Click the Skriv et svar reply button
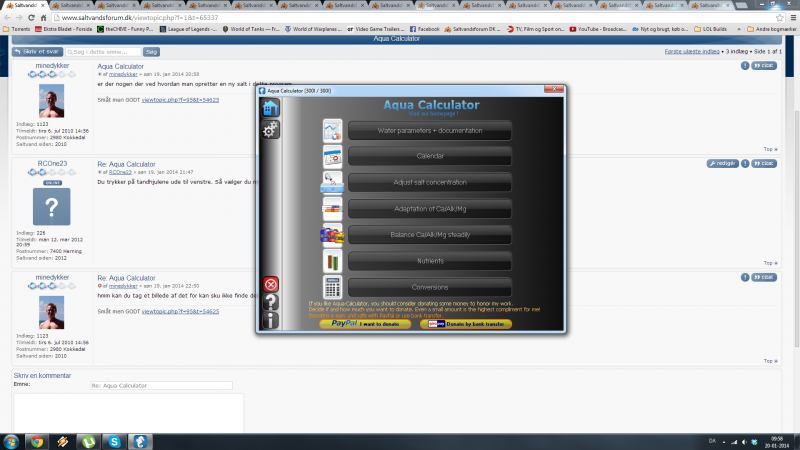The height and width of the screenshot is (450, 800). 37,51
